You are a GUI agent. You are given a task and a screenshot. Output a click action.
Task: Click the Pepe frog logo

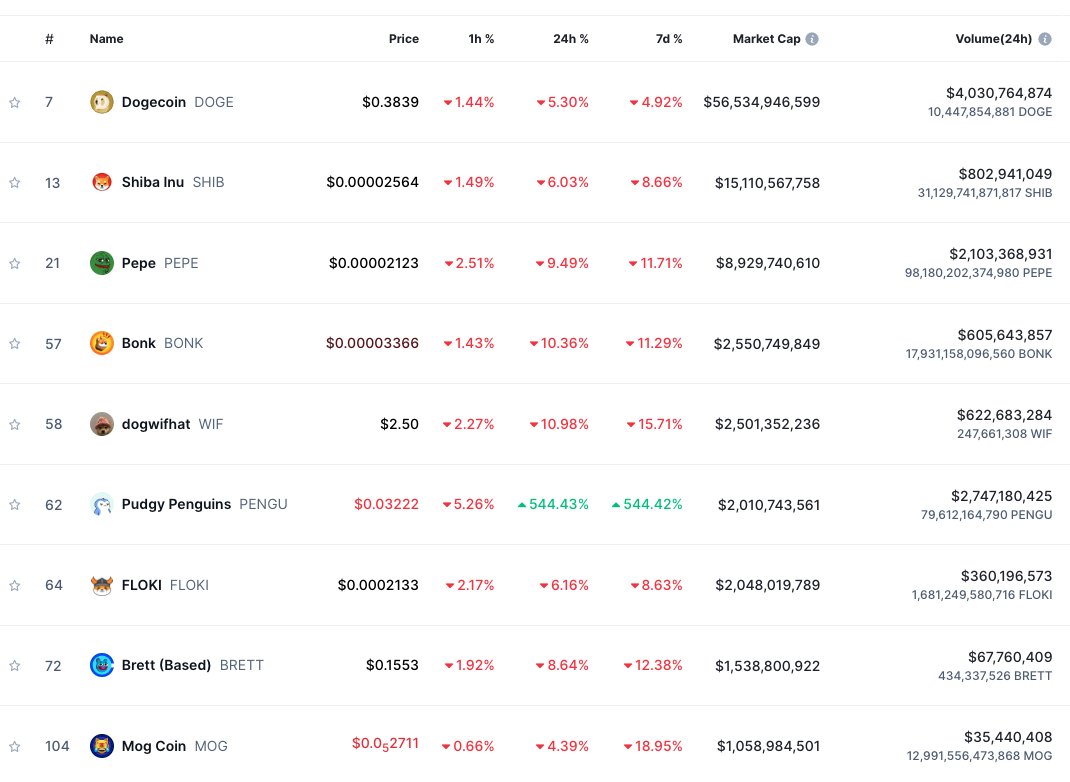click(102, 263)
